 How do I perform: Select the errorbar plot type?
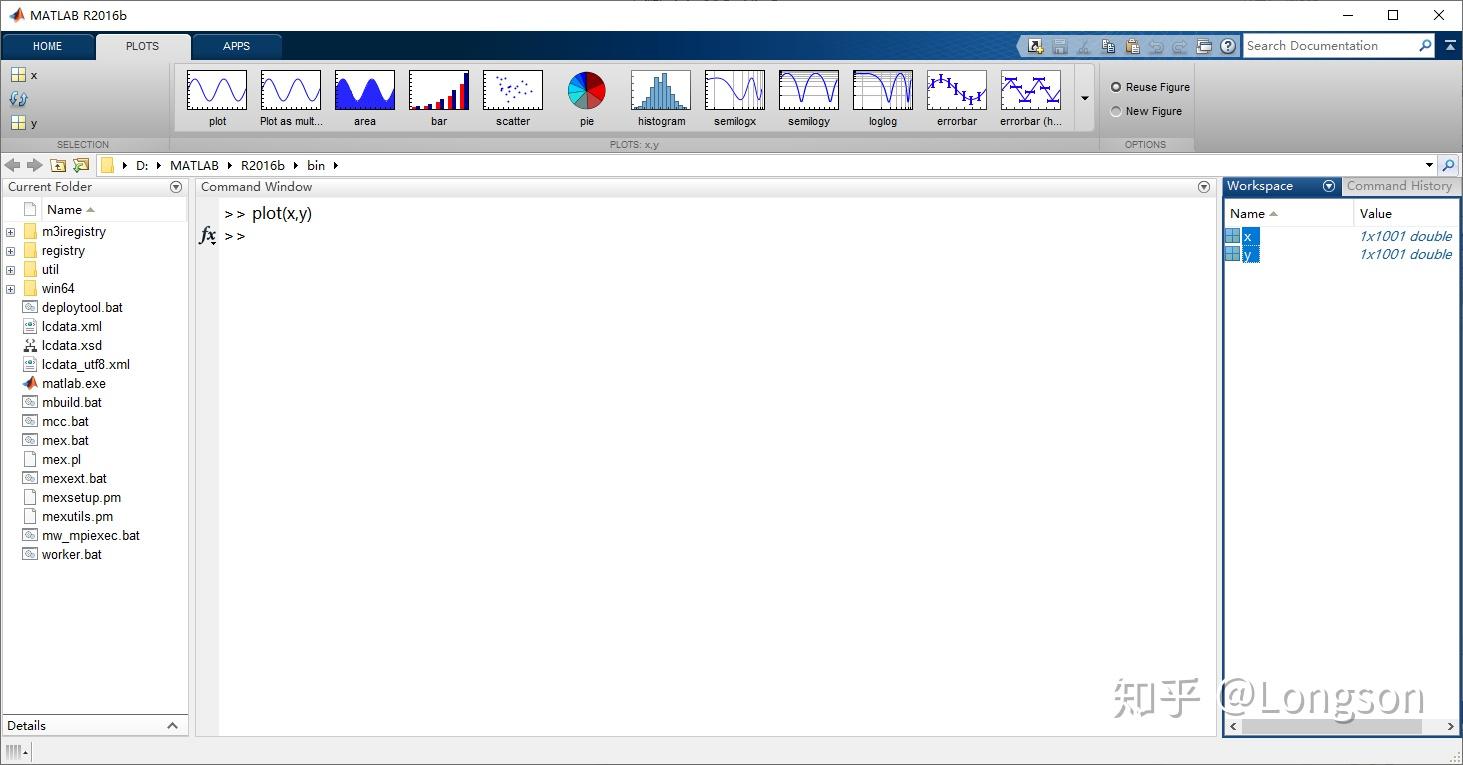pos(957,98)
